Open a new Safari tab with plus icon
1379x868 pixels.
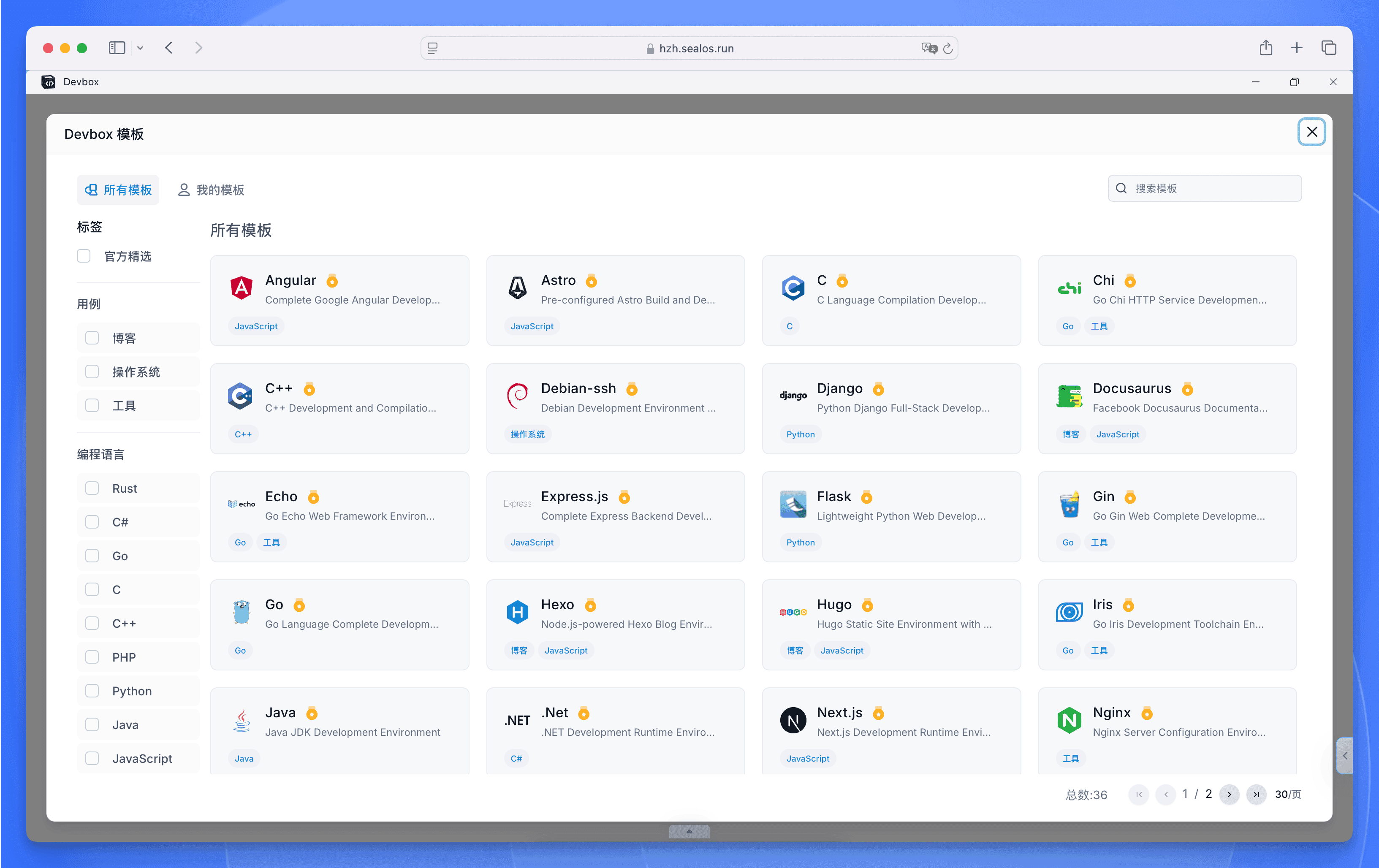pos(1297,48)
